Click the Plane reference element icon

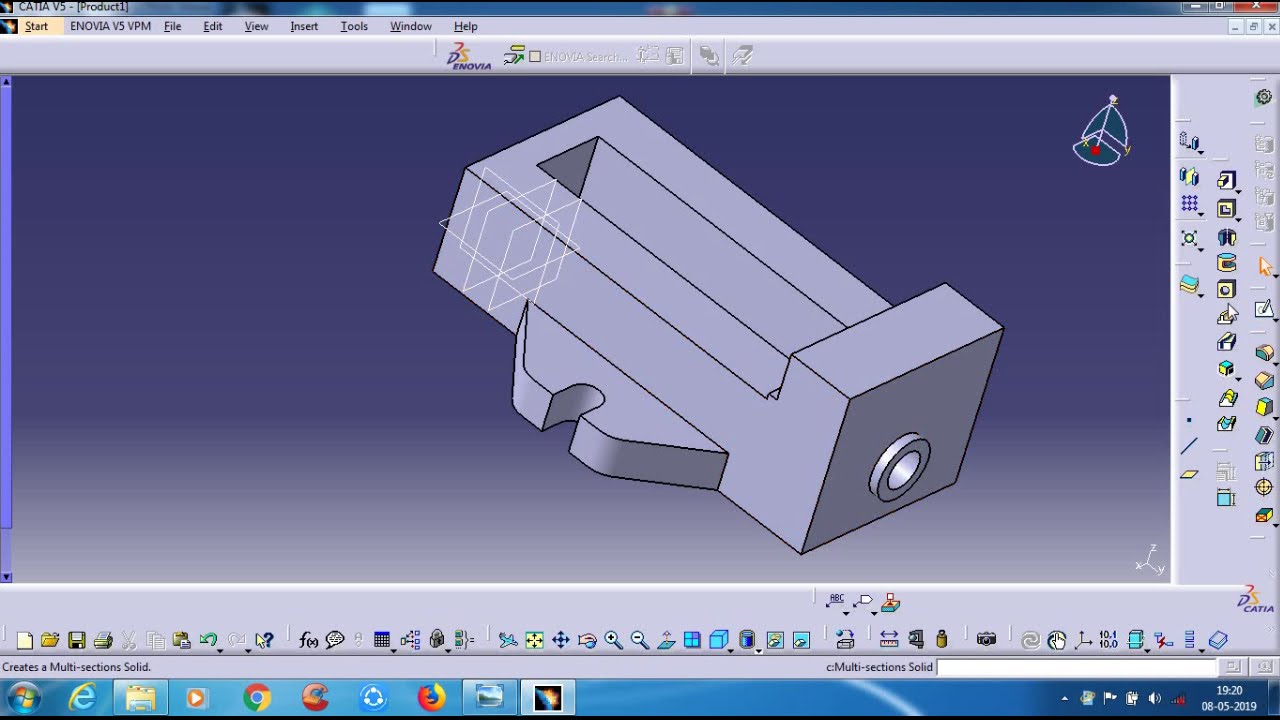click(x=1189, y=474)
